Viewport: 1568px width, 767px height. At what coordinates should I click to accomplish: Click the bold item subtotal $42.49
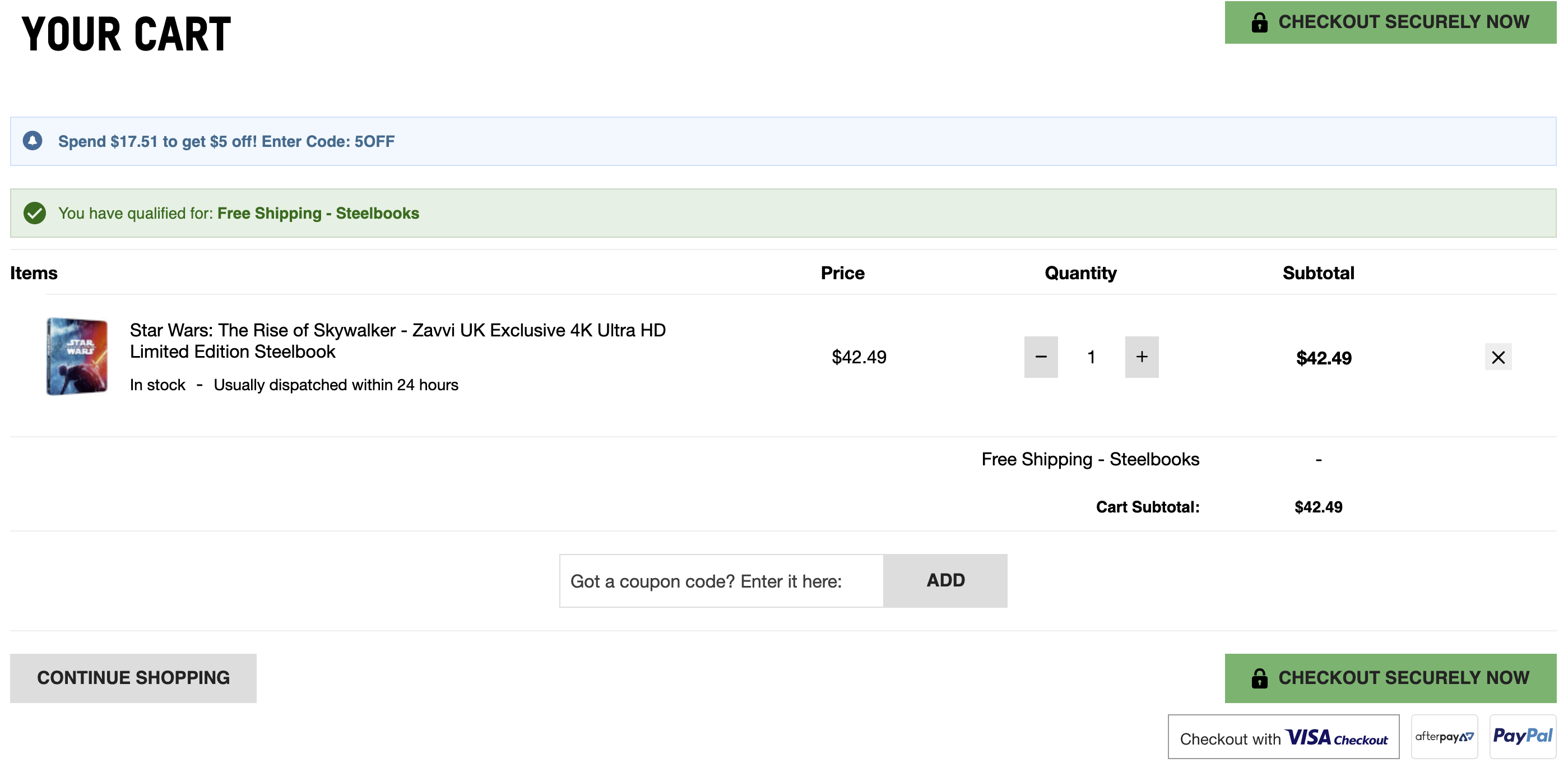point(1324,358)
